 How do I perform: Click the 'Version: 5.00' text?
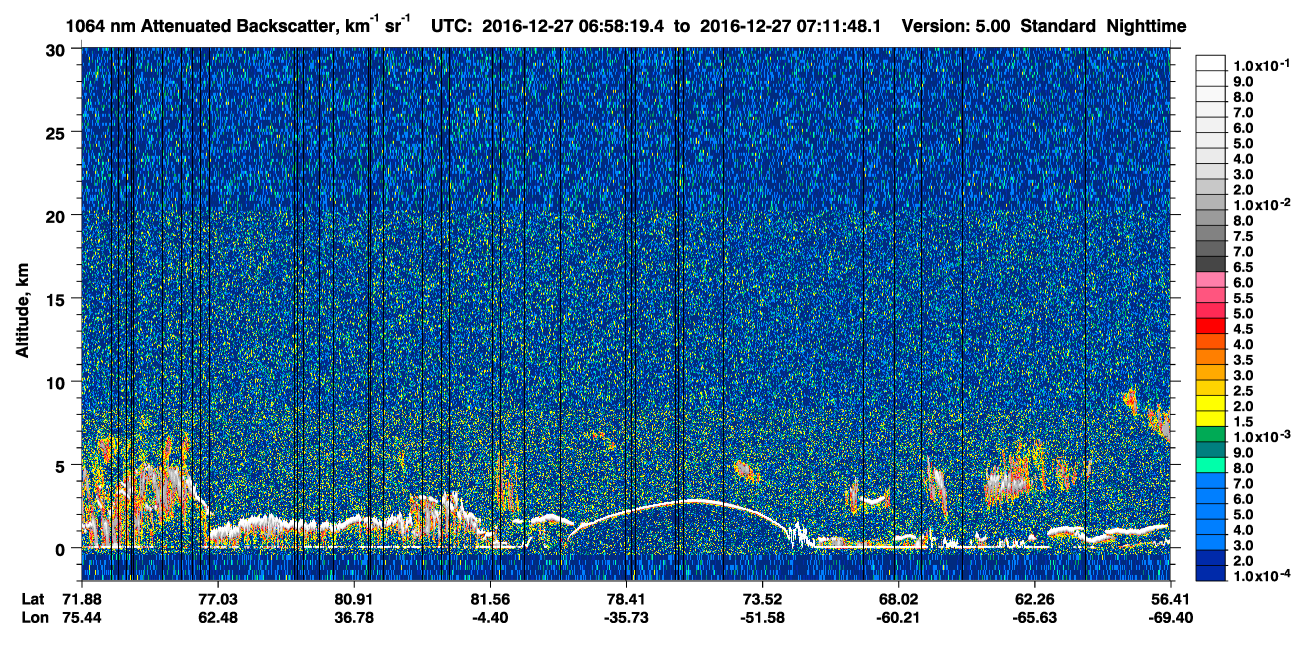point(957,26)
